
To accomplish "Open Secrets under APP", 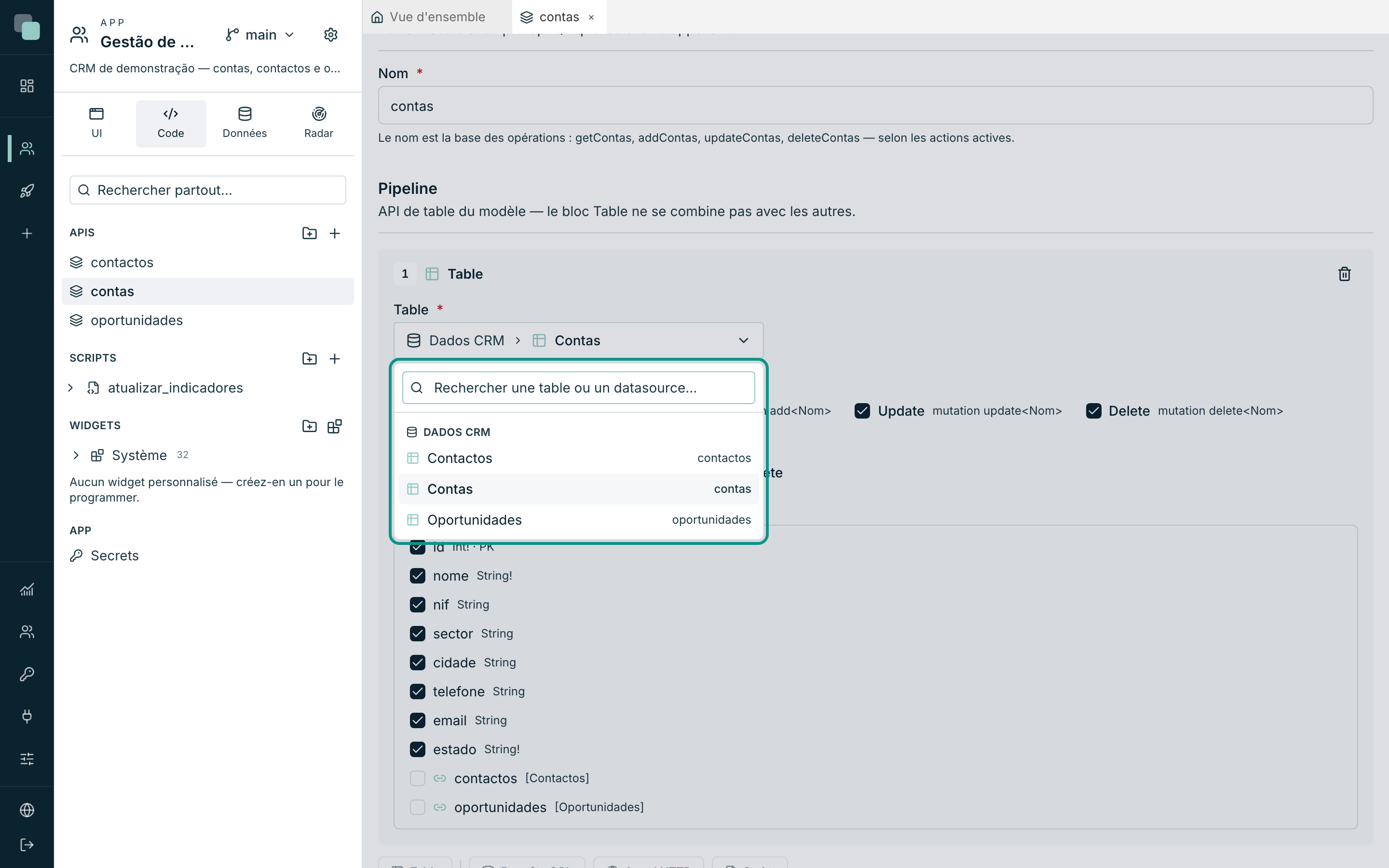I will point(208,556).
